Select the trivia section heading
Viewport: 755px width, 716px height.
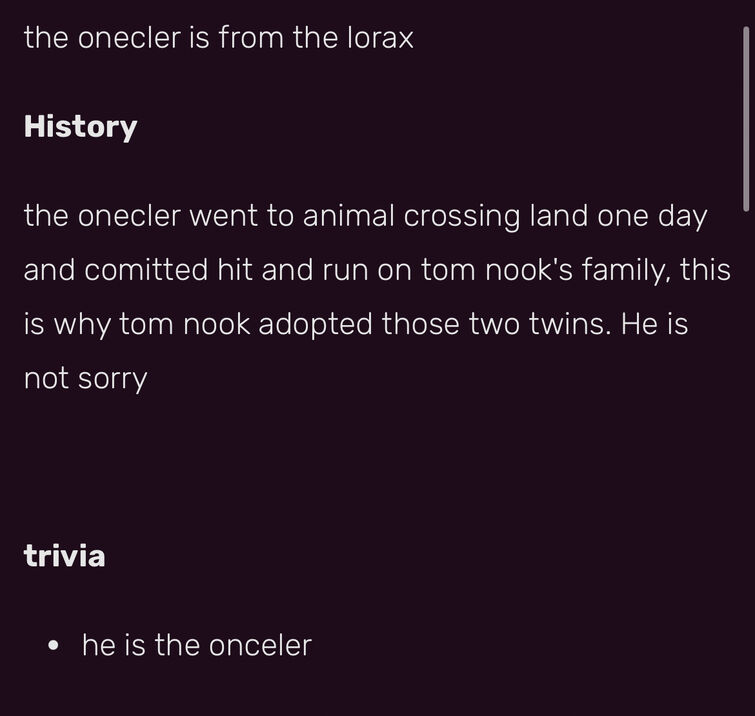[x=64, y=556]
